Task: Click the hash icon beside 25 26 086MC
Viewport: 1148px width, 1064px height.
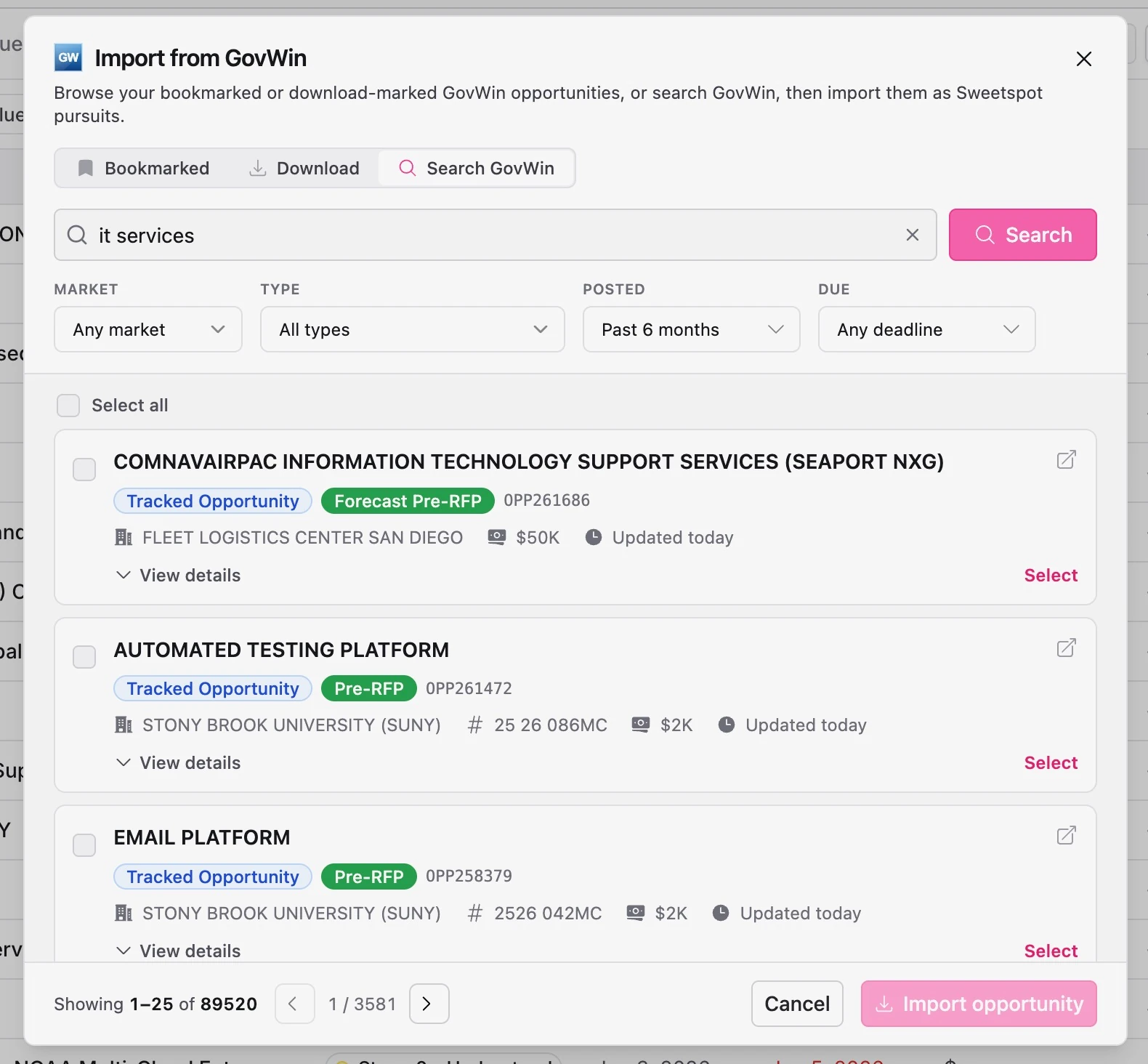Action: point(474,725)
